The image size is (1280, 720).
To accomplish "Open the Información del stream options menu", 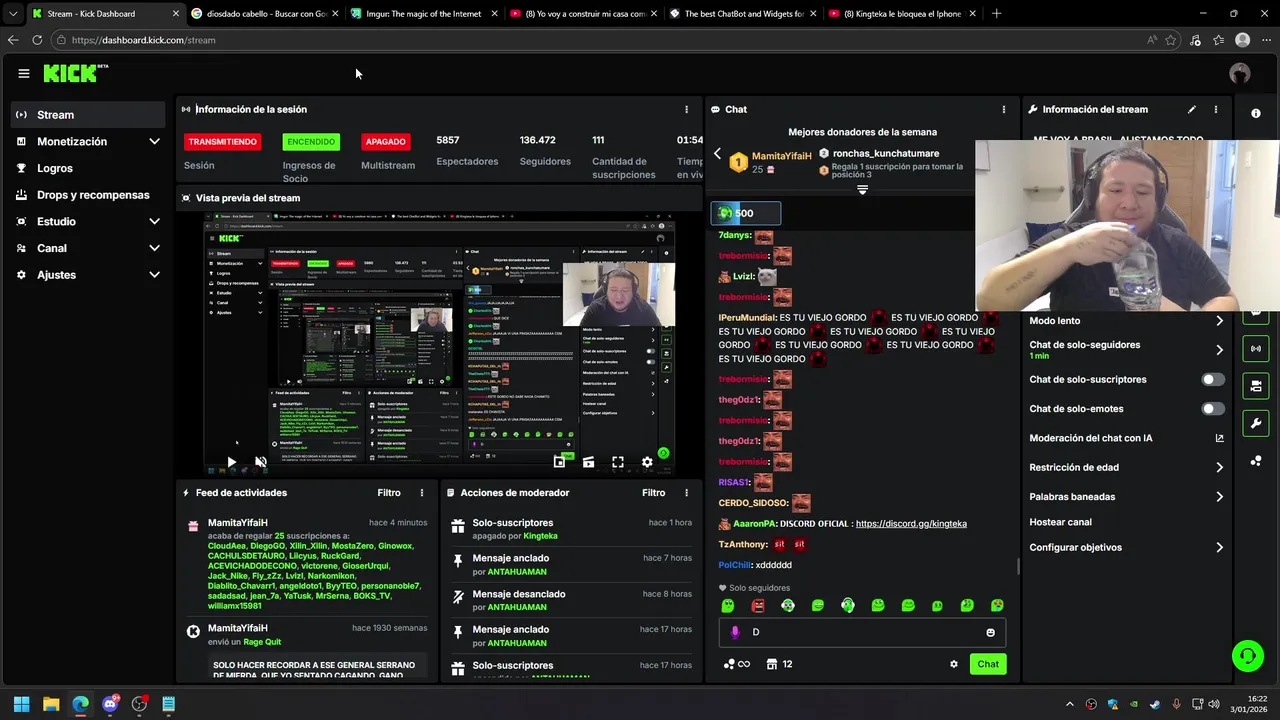I will click(x=1216, y=109).
